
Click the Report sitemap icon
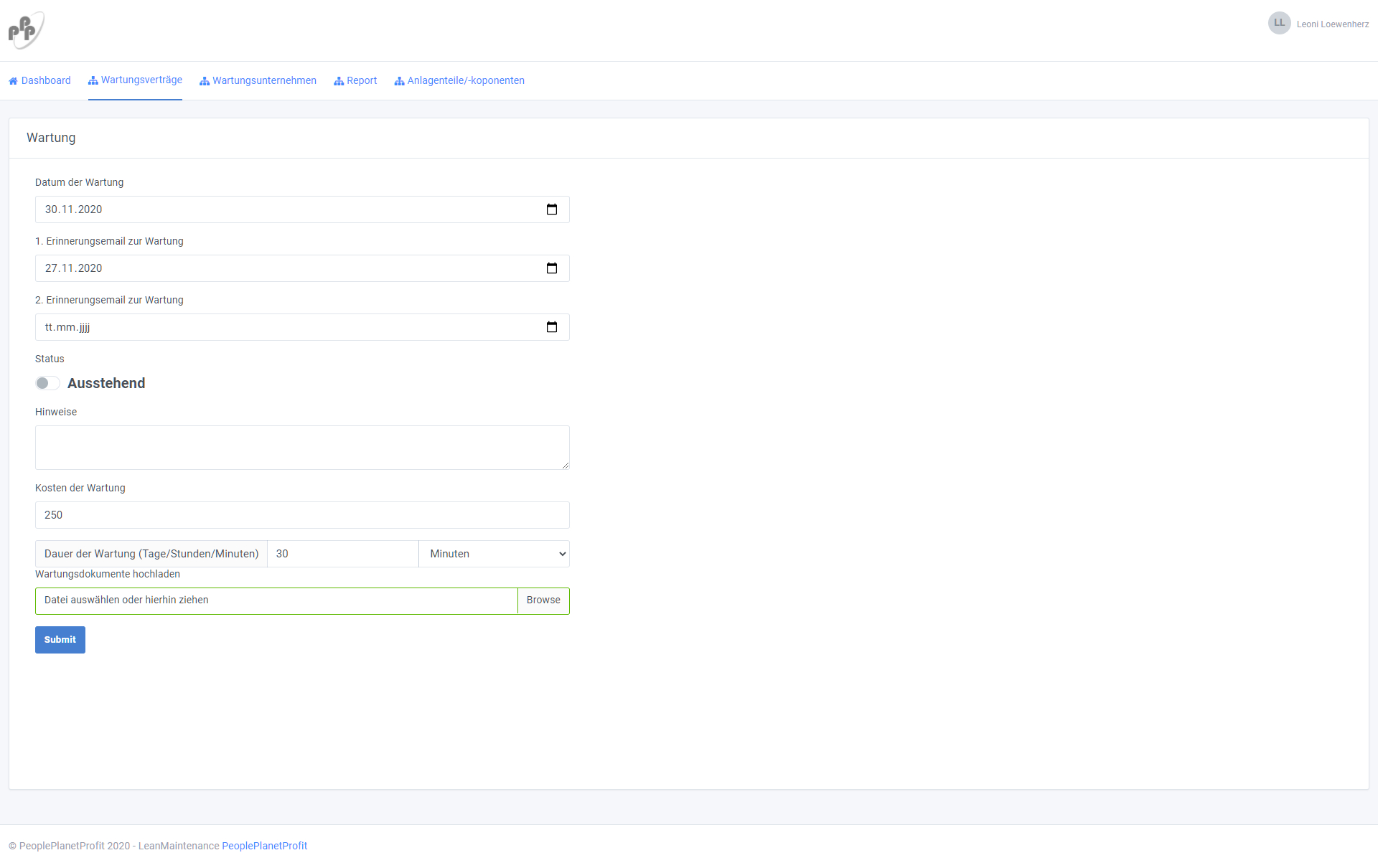pos(339,81)
